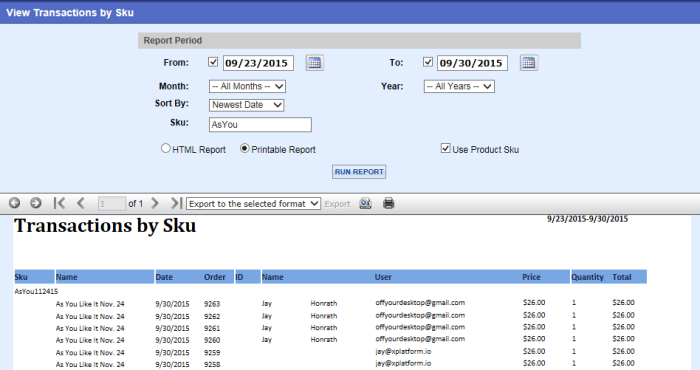
Task: Click the page number box
Action: [x=112, y=204]
